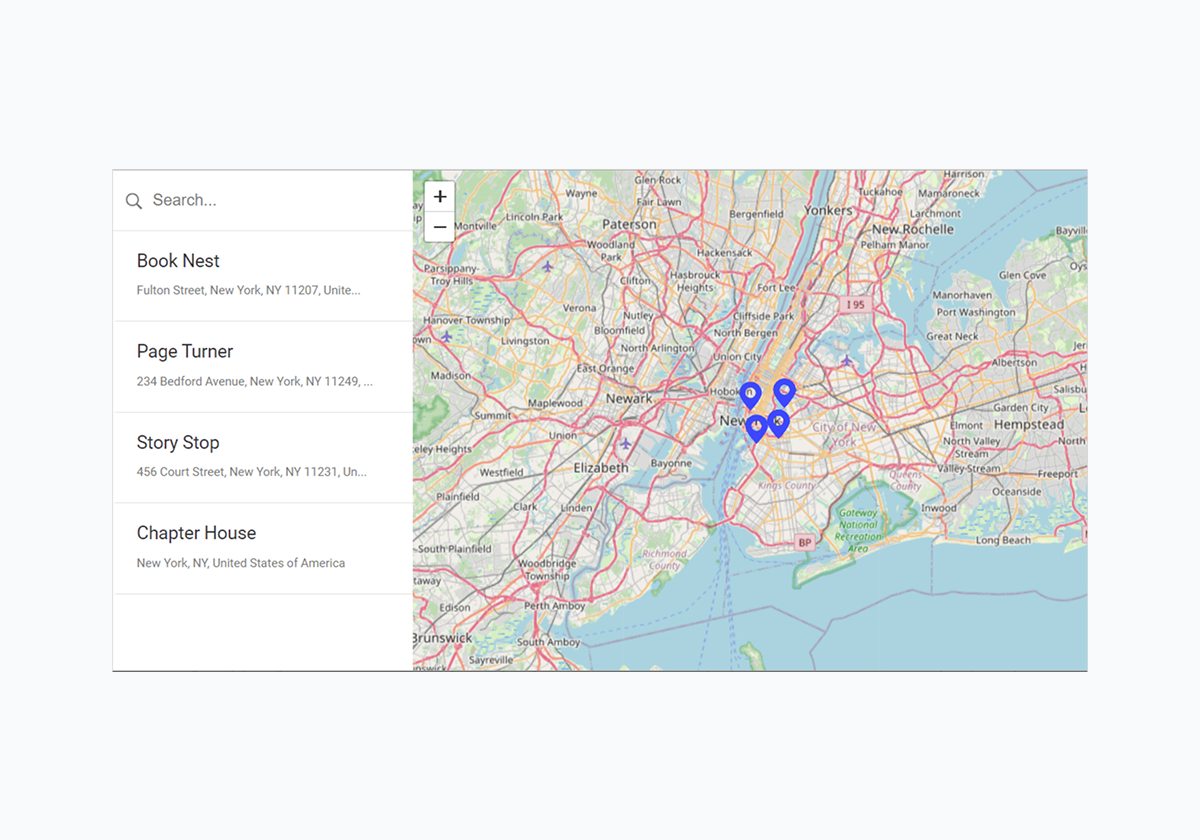
Task: Click the Perth Amboy label on the map
Action: tap(552, 606)
